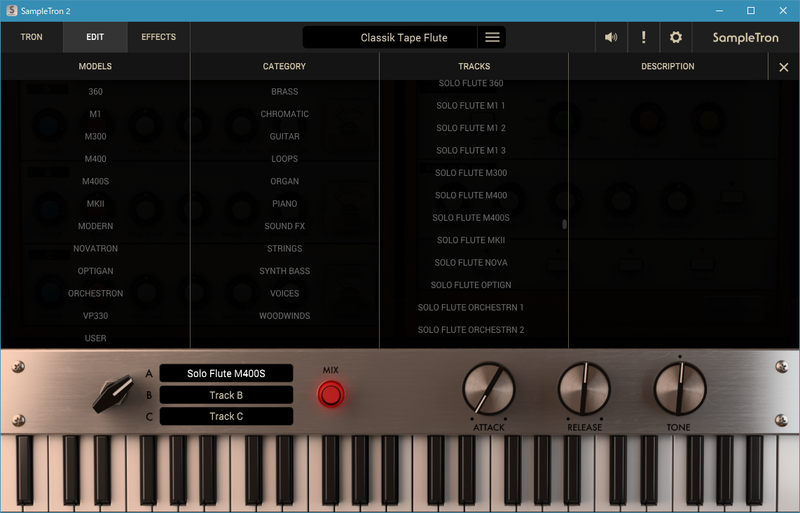Select the USER model
Image resolution: width=800 pixels, height=513 pixels.
click(x=95, y=338)
